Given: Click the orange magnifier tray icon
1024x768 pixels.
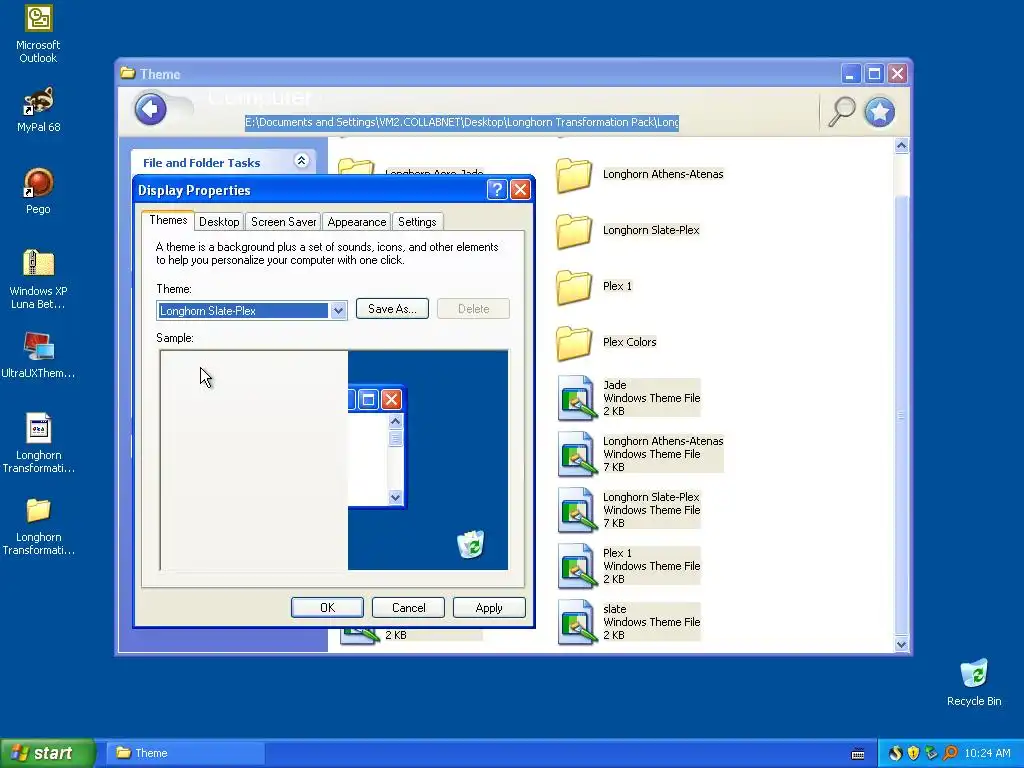Looking at the screenshot, I should tap(950, 753).
